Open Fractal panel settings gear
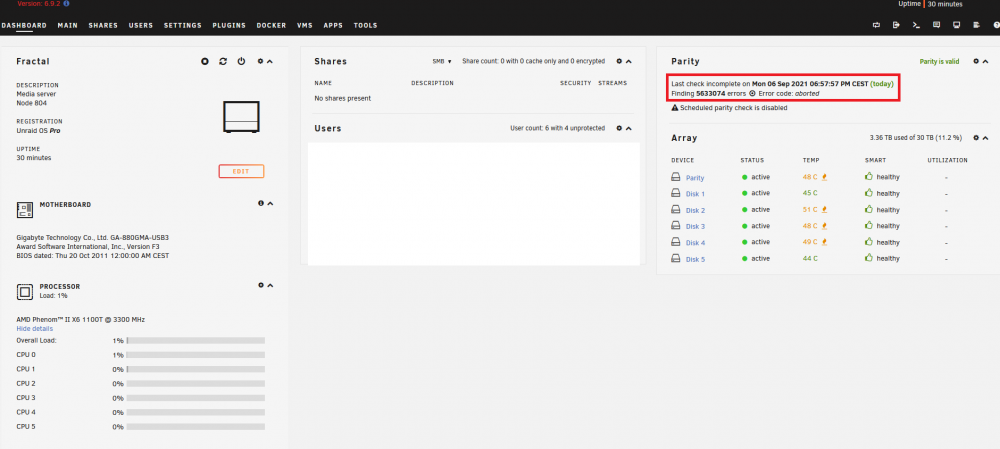This screenshot has height=449, width=1000. [260, 61]
